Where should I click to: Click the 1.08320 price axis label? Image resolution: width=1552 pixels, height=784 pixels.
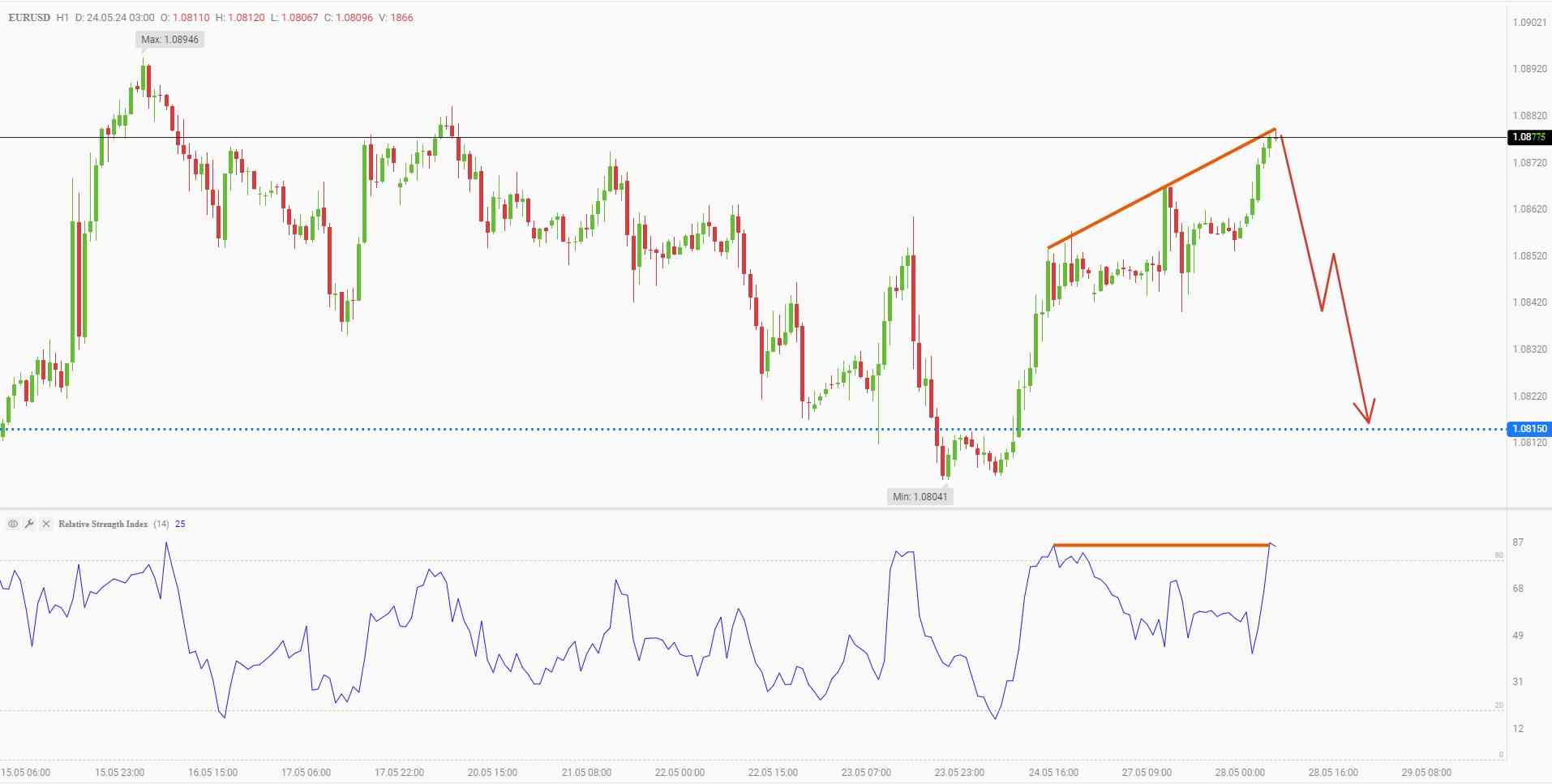[1529, 349]
